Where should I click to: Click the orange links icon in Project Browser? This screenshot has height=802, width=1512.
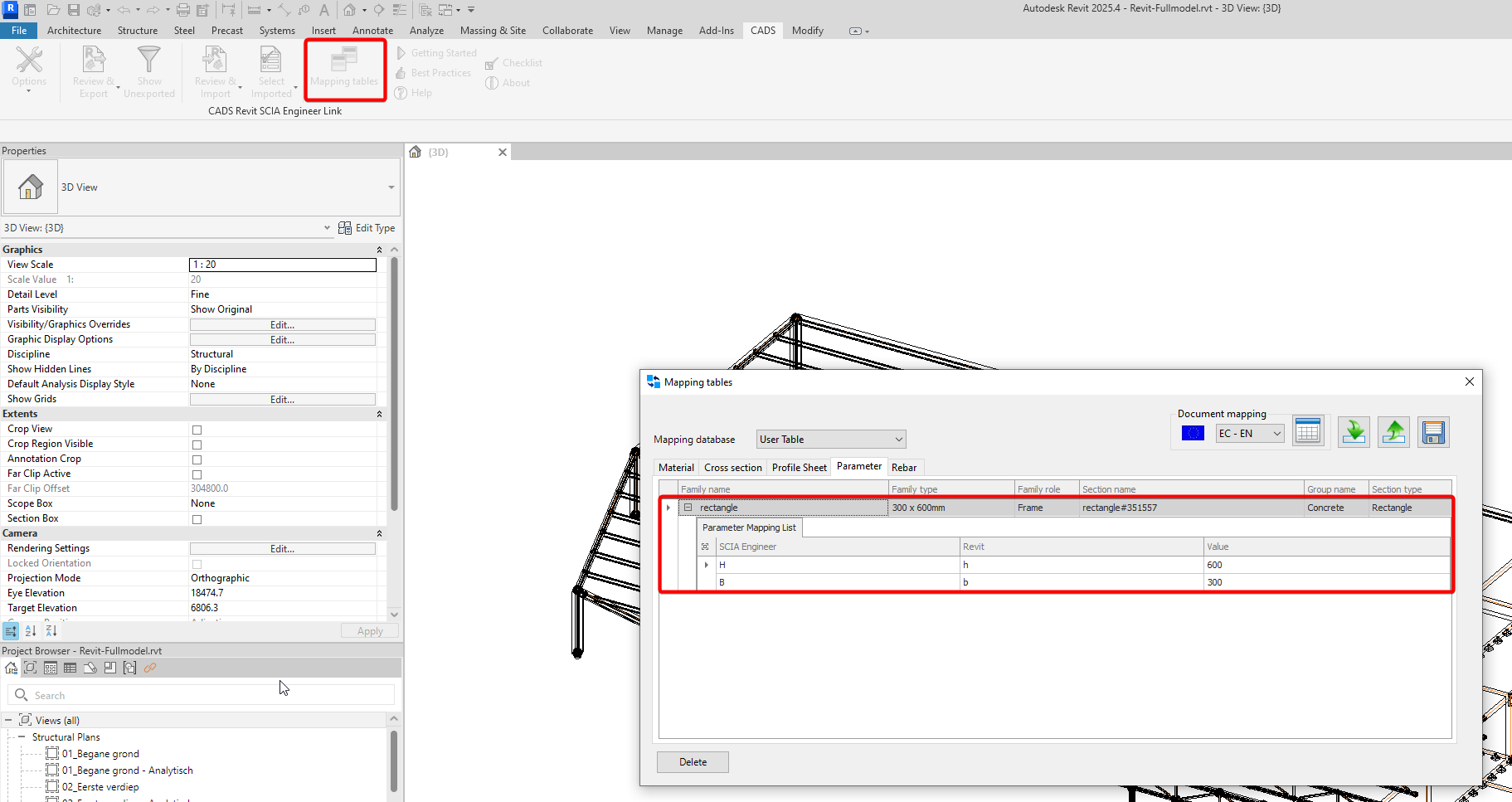pyautogui.click(x=150, y=668)
